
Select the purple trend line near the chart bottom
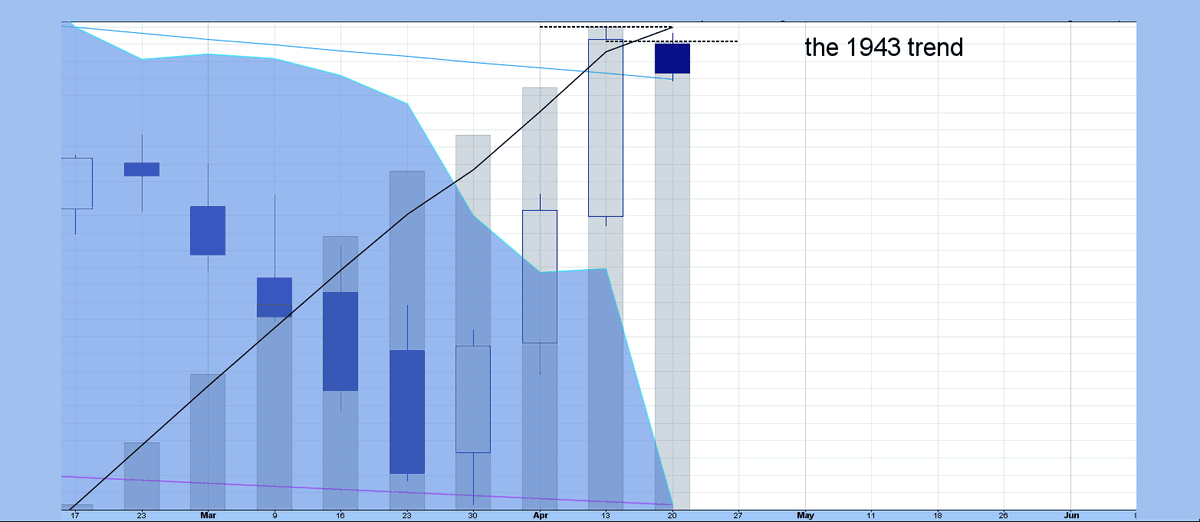point(367,490)
